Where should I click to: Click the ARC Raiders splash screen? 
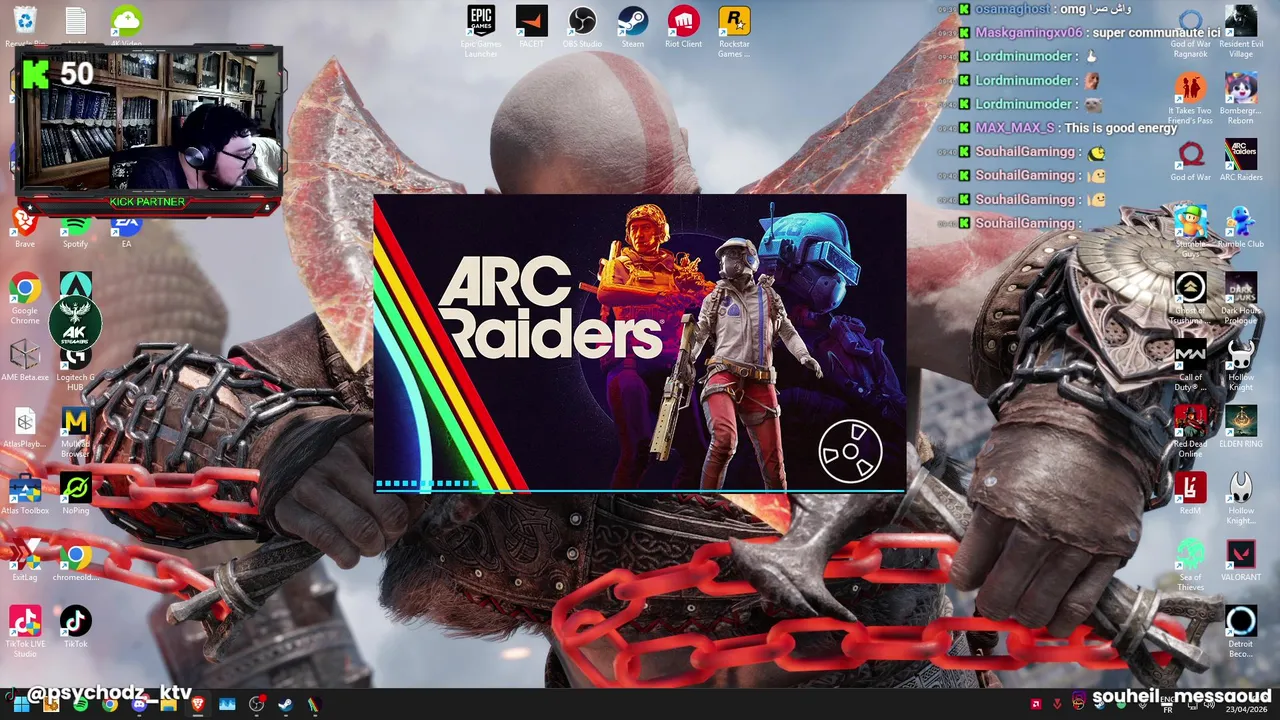pos(640,343)
